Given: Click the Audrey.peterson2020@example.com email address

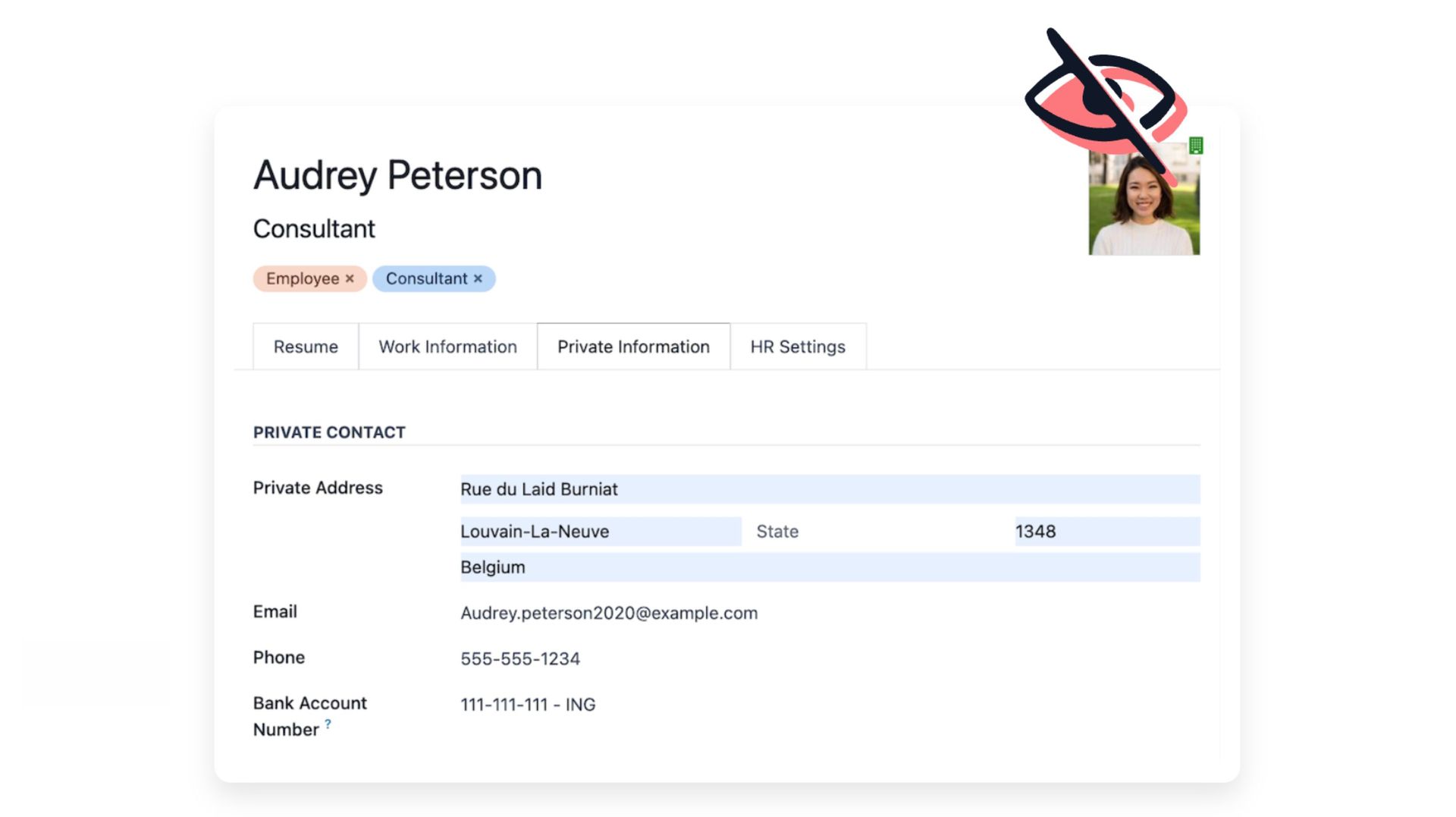Looking at the screenshot, I should click(608, 613).
